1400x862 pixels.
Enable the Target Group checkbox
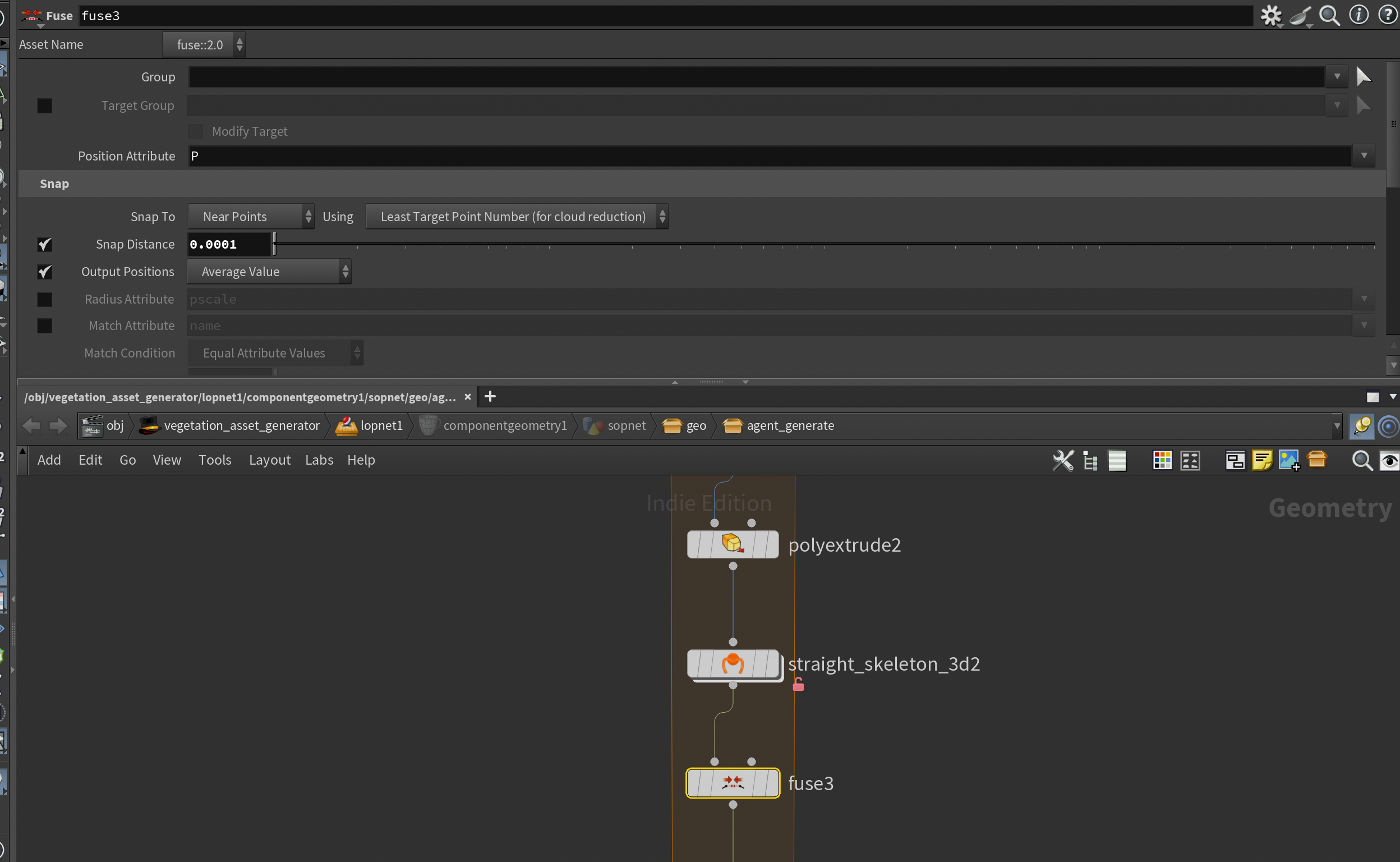tap(44, 106)
